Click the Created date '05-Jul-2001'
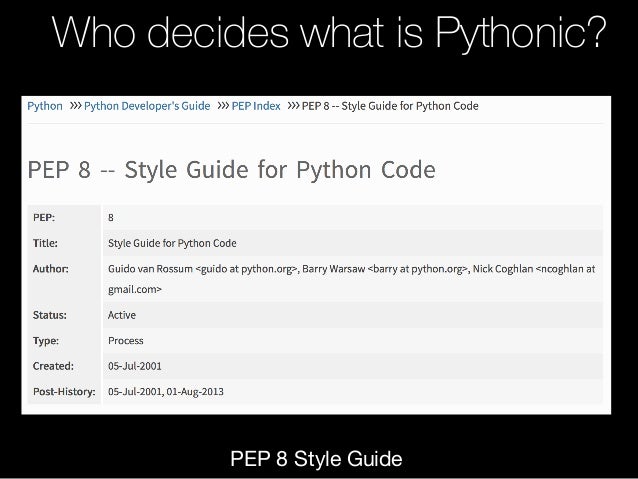Viewport: 638px width, 479px height. (x=135, y=366)
